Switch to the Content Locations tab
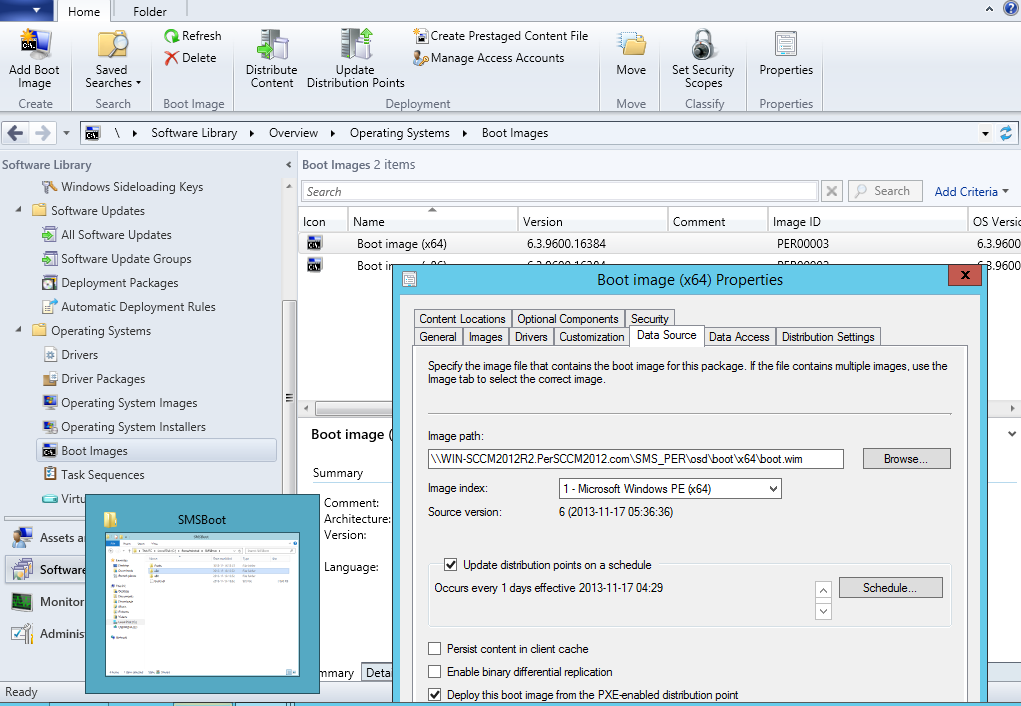 (462, 318)
